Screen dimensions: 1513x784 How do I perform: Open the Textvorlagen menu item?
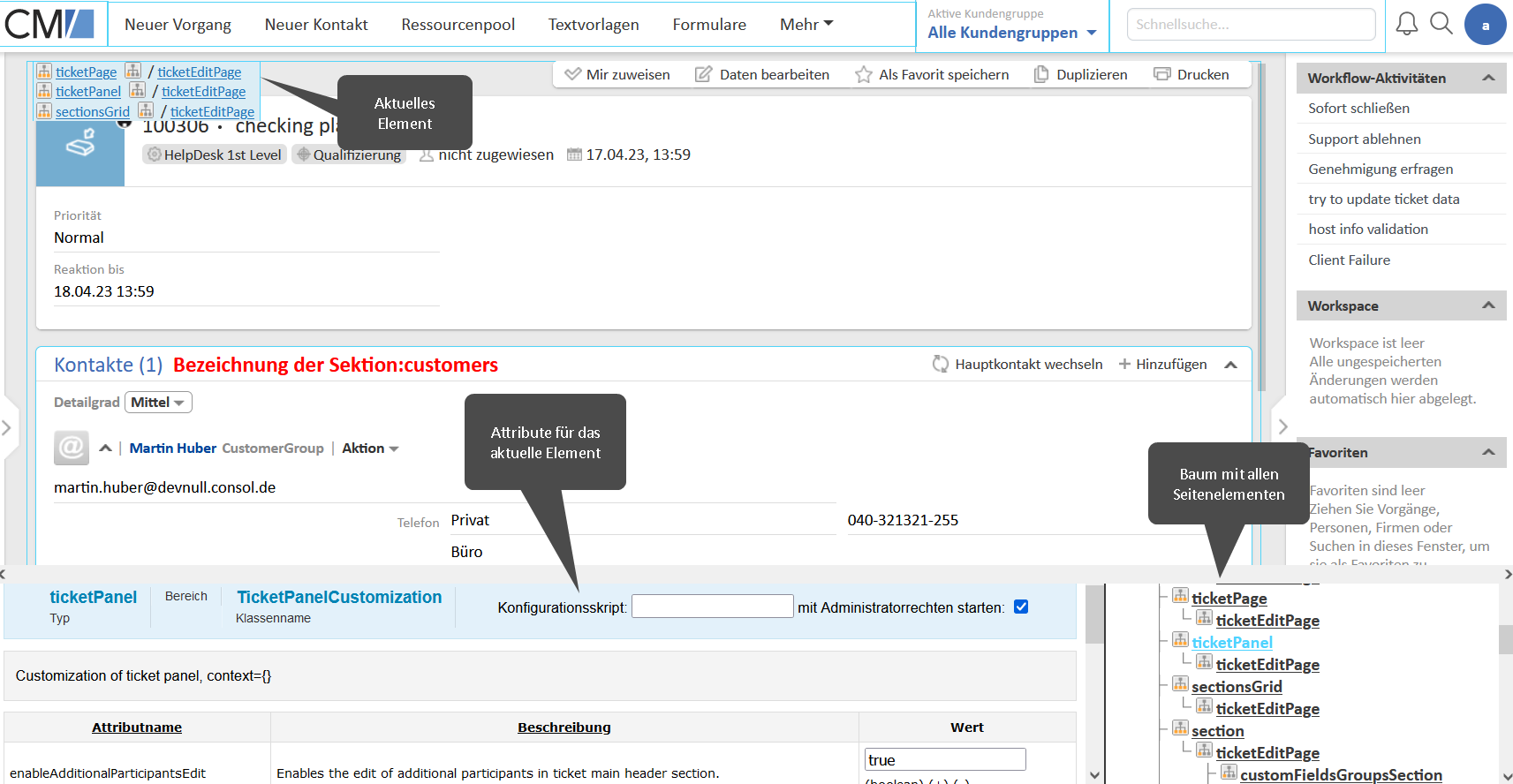coord(593,25)
